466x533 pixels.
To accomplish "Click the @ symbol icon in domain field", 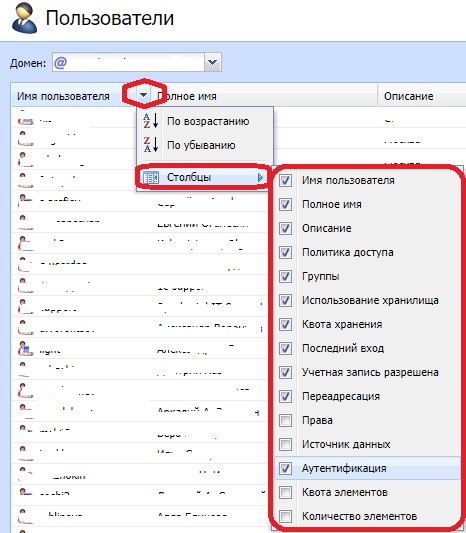I will (x=61, y=63).
